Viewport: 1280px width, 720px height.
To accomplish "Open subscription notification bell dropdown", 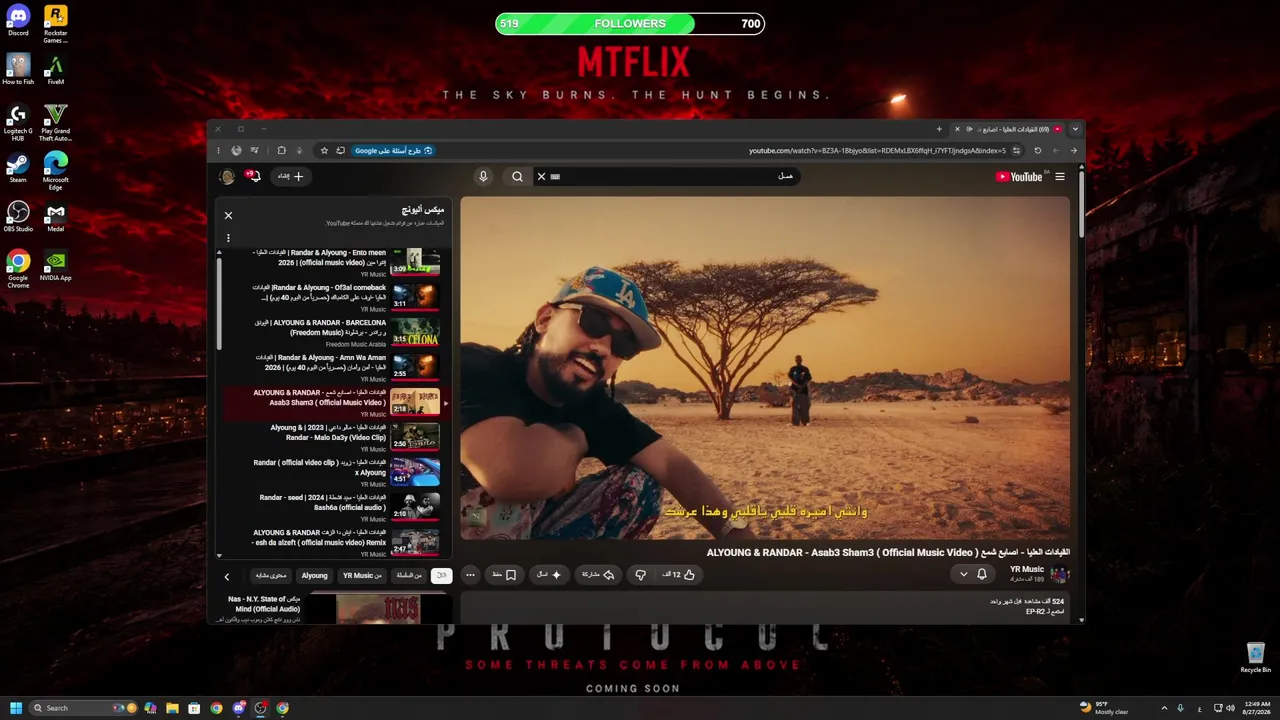I will (973, 575).
